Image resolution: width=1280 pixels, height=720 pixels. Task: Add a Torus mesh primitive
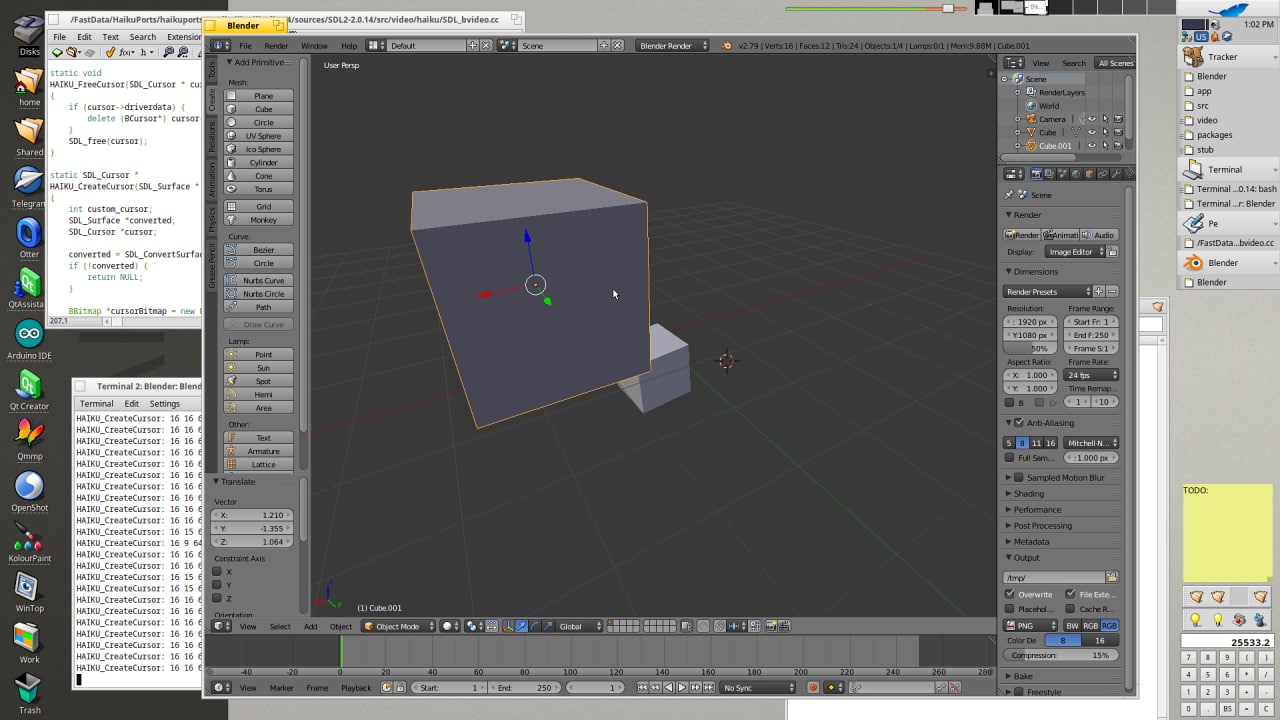click(x=259, y=189)
